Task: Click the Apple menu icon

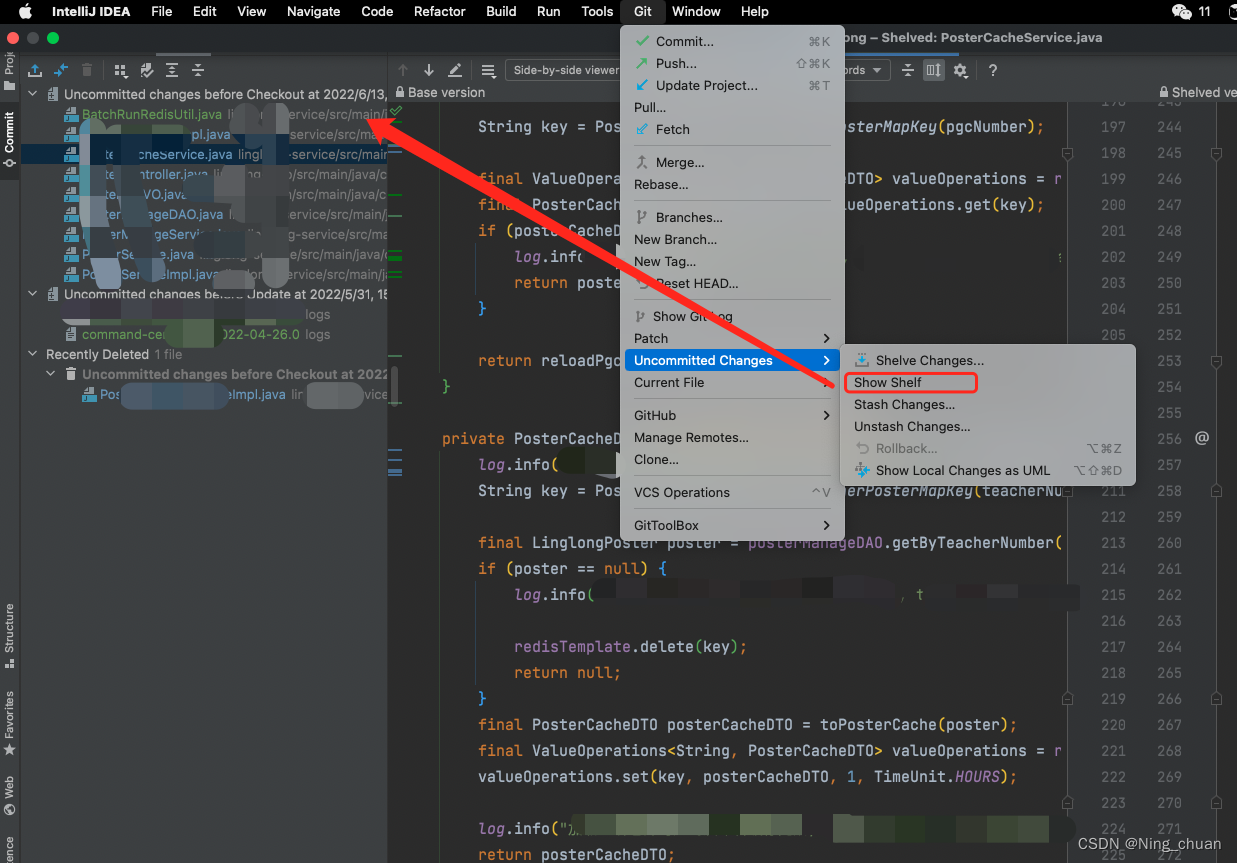Action: [26, 11]
